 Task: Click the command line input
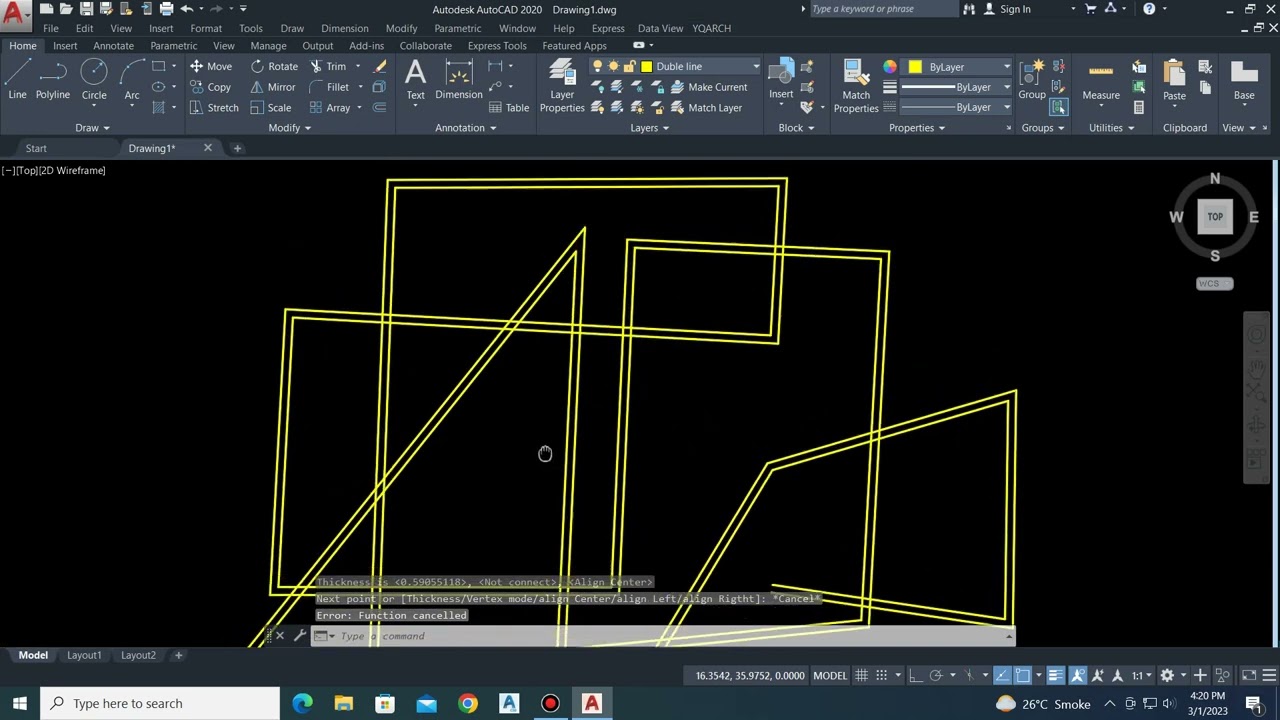(670, 636)
